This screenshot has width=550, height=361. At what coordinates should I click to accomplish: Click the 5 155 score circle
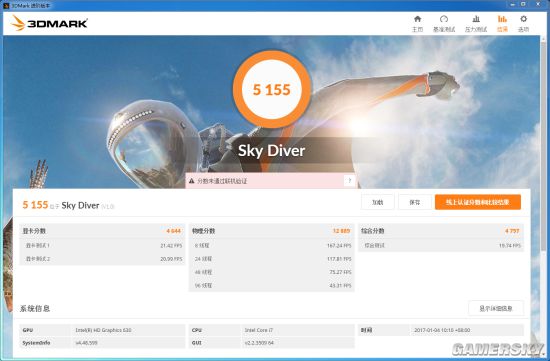coord(272,89)
